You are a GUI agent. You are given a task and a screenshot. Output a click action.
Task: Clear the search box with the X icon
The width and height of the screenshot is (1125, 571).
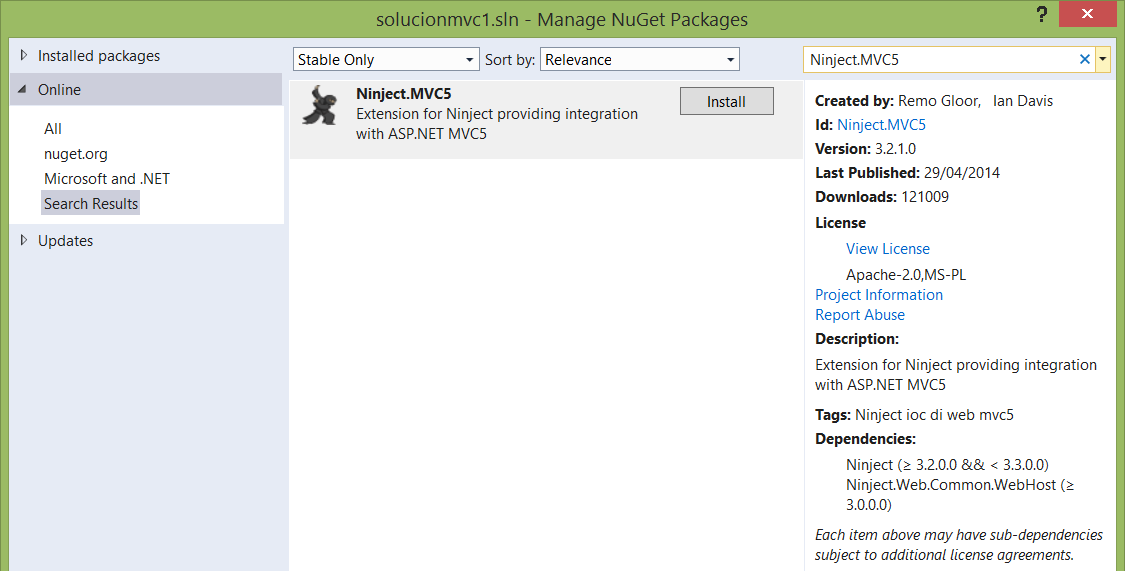pos(1085,60)
